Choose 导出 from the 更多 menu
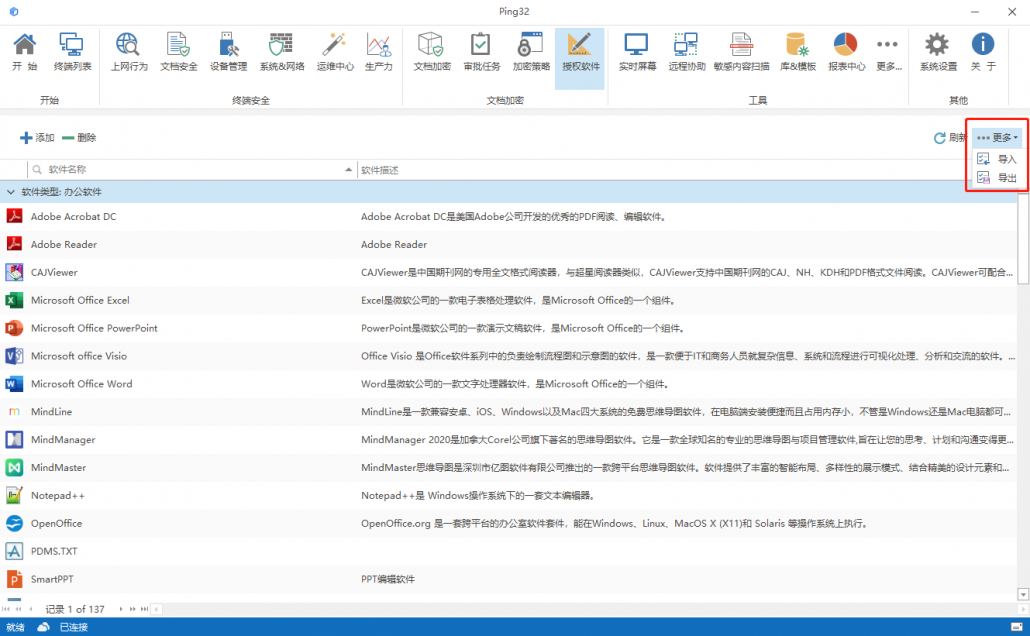 [997, 177]
